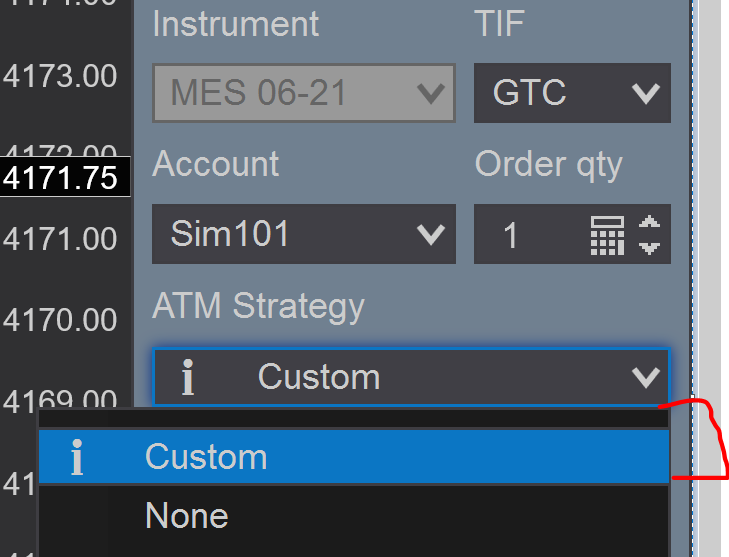Click the 4173.00 price row
729x557 pixels.
pyautogui.click(x=60, y=75)
